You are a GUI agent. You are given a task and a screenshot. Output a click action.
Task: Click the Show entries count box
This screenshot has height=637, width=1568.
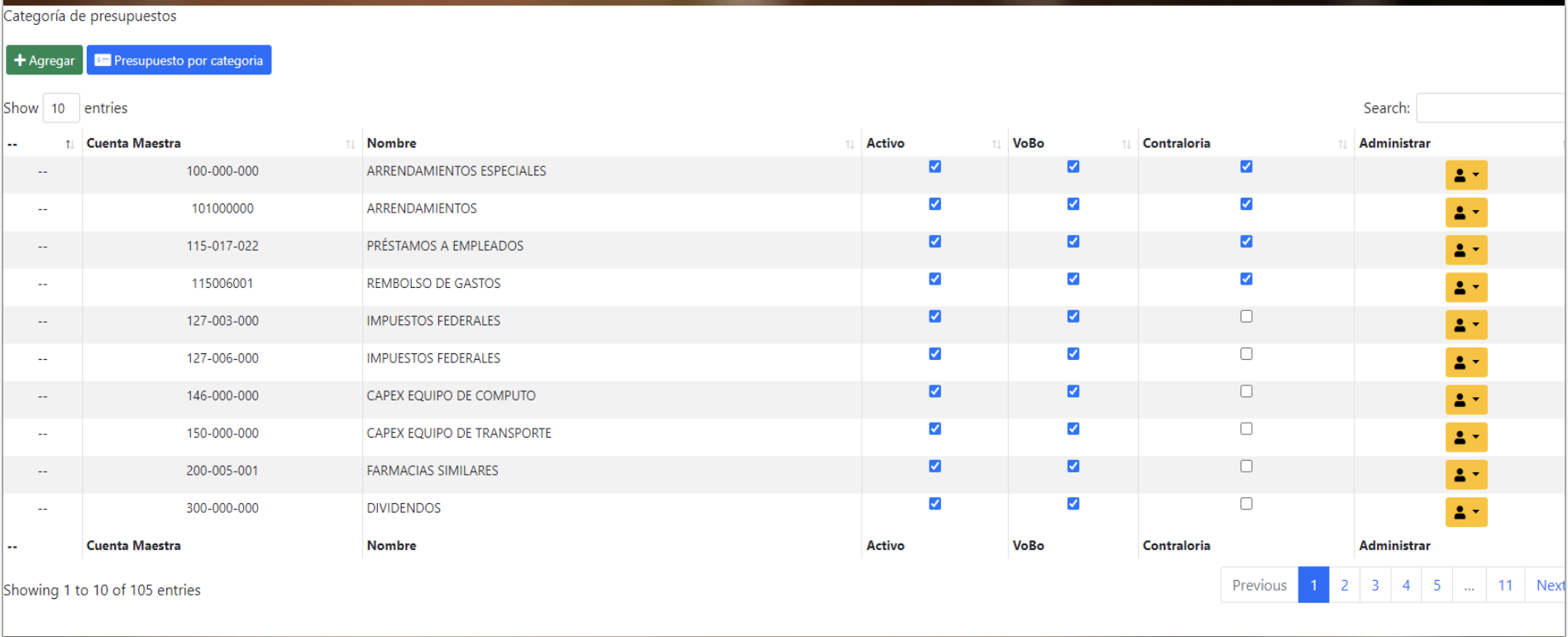pyautogui.click(x=60, y=108)
